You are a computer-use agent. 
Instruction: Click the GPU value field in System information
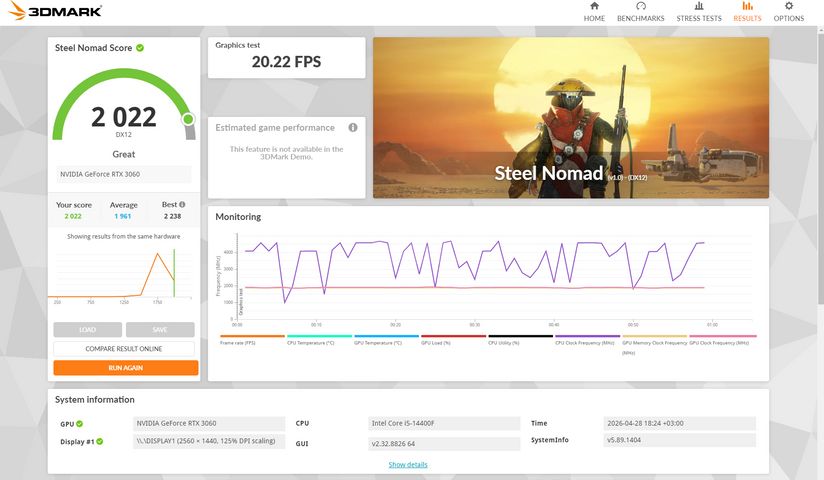coord(209,423)
